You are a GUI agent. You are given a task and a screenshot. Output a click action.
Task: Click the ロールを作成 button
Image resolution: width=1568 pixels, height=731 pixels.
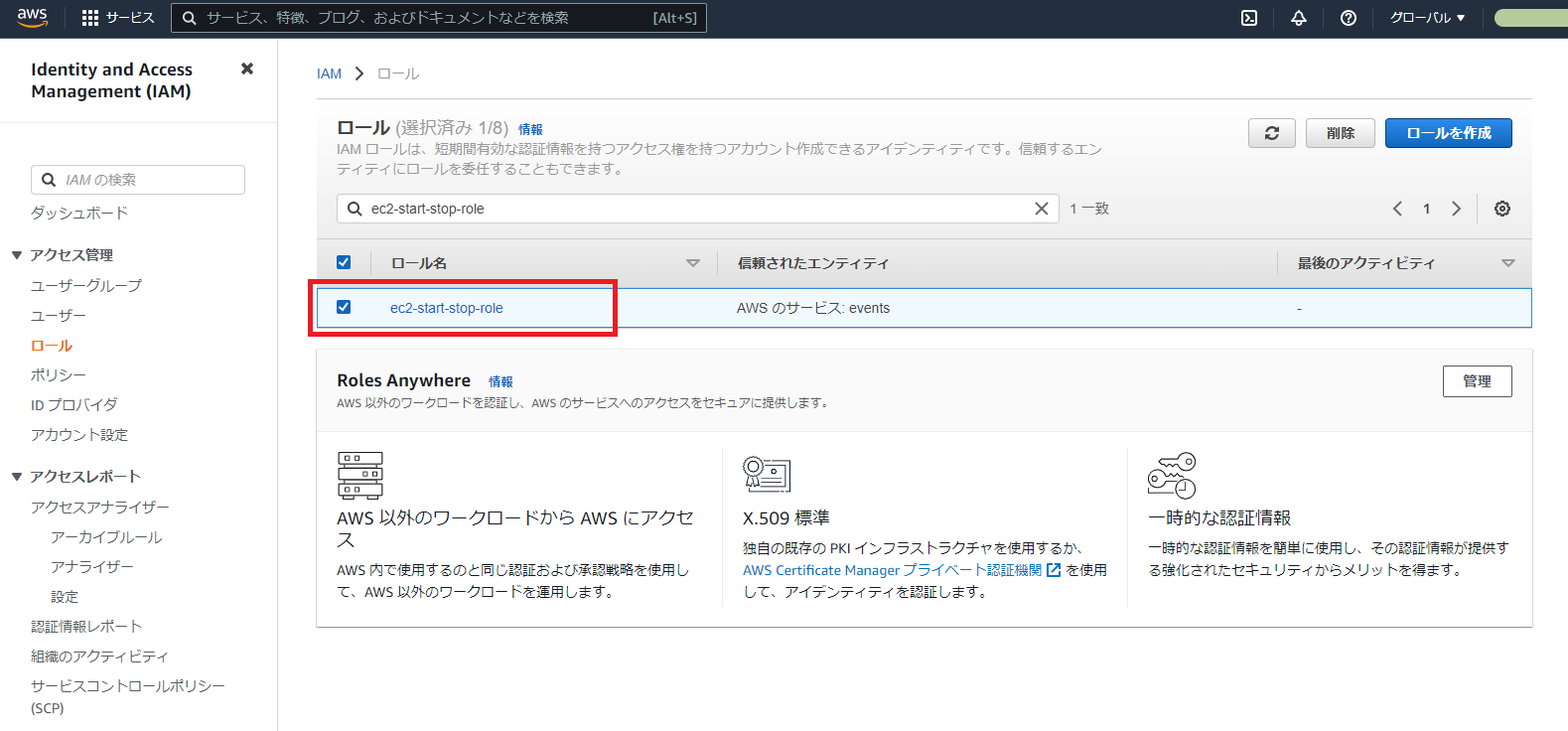(1449, 133)
